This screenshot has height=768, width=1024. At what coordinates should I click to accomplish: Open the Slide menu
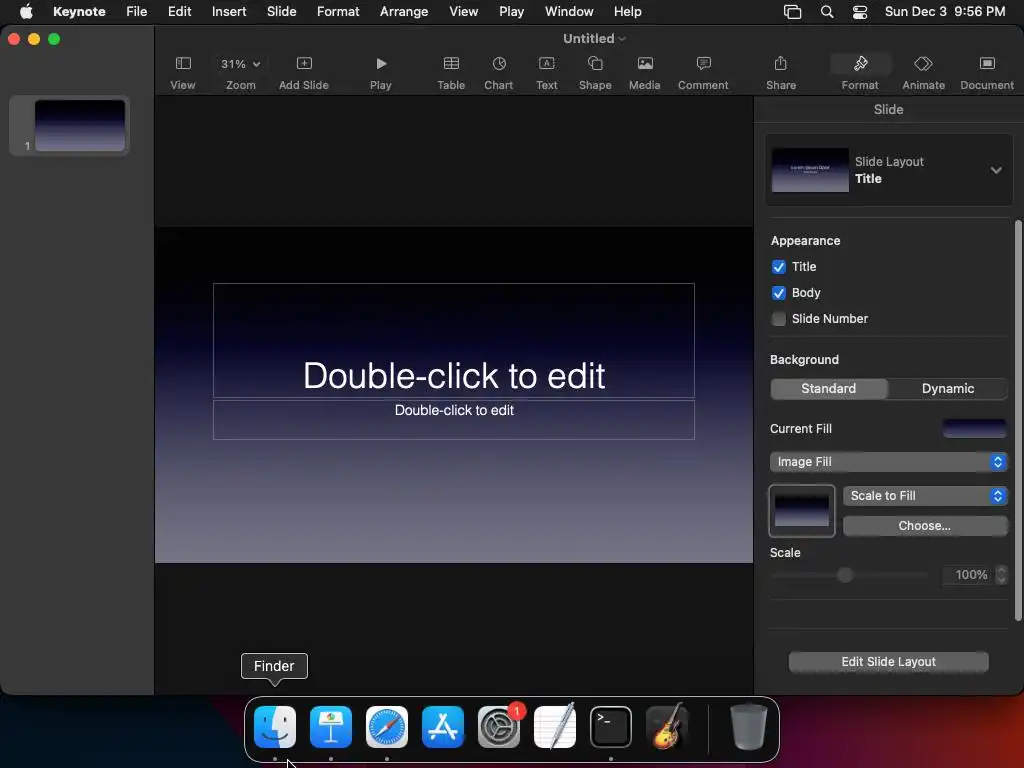click(281, 12)
